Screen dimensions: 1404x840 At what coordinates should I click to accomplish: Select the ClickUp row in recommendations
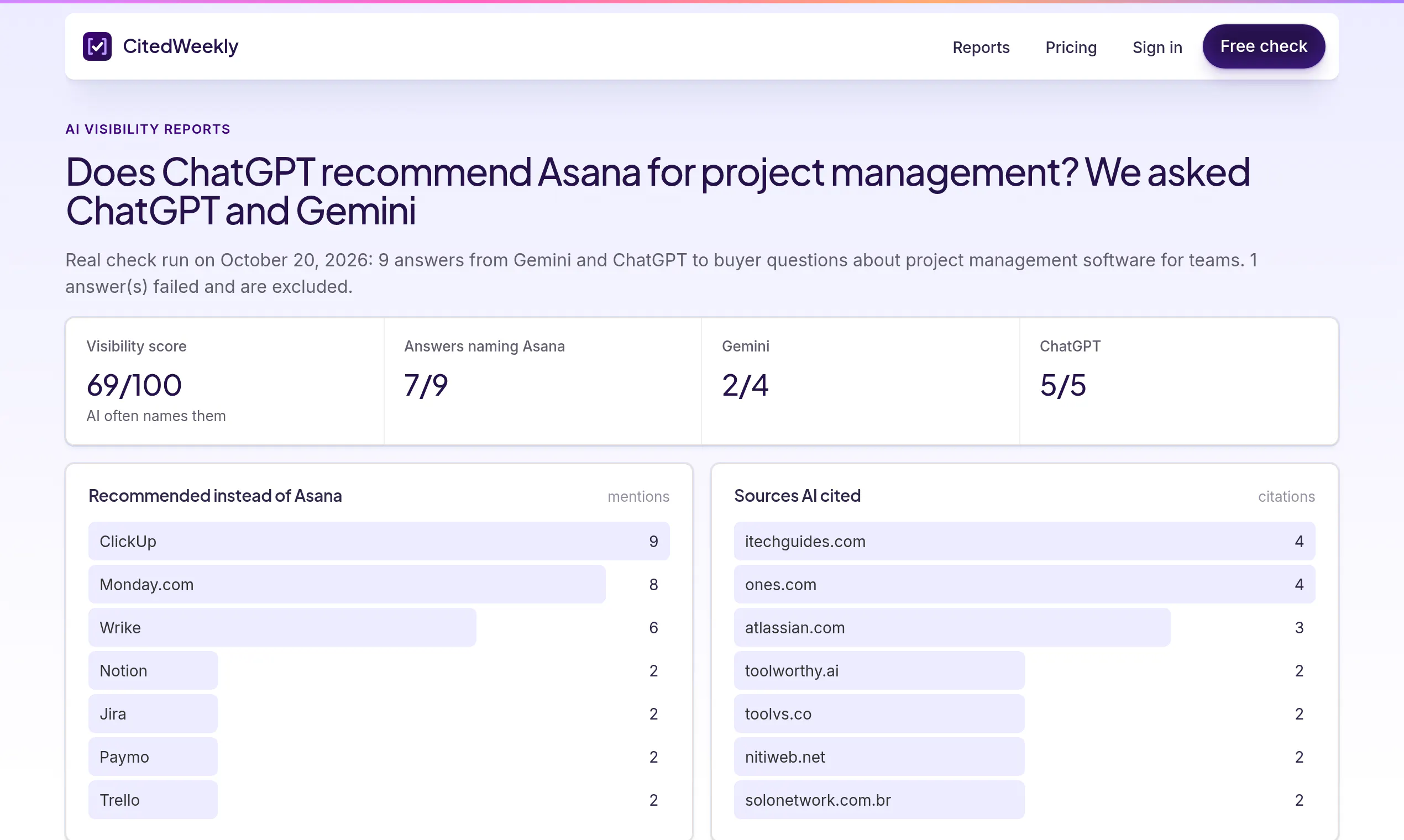379,541
